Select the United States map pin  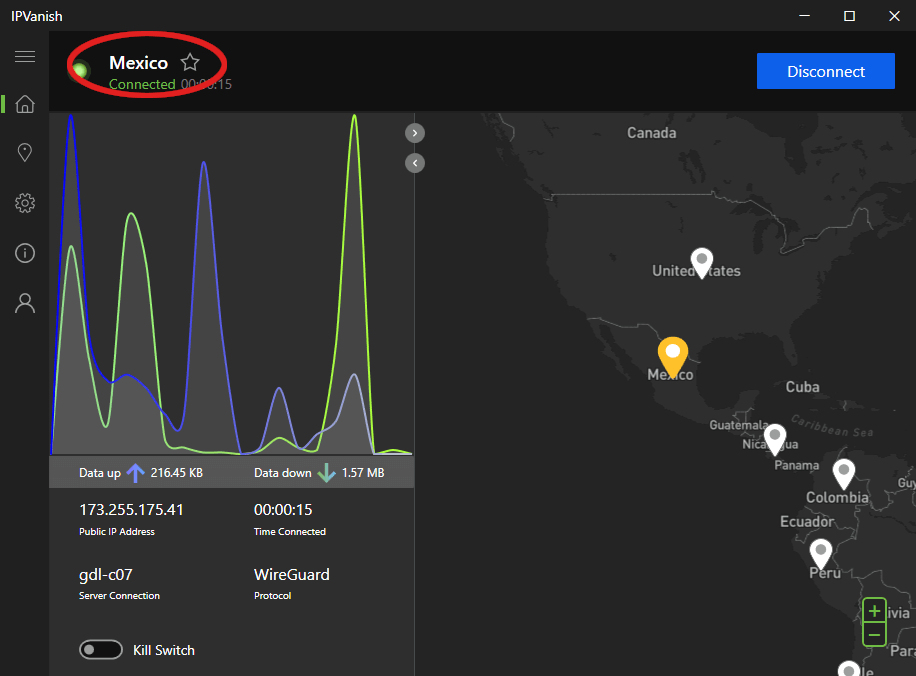pyautogui.click(x=702, y=263)
